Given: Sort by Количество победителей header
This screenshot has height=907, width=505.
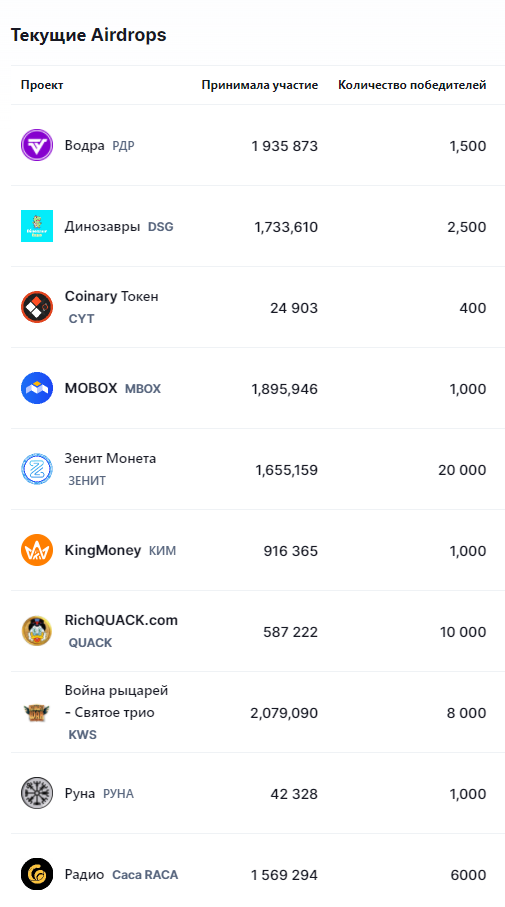Looking at the screenshot, I should [x=412, y=85].
